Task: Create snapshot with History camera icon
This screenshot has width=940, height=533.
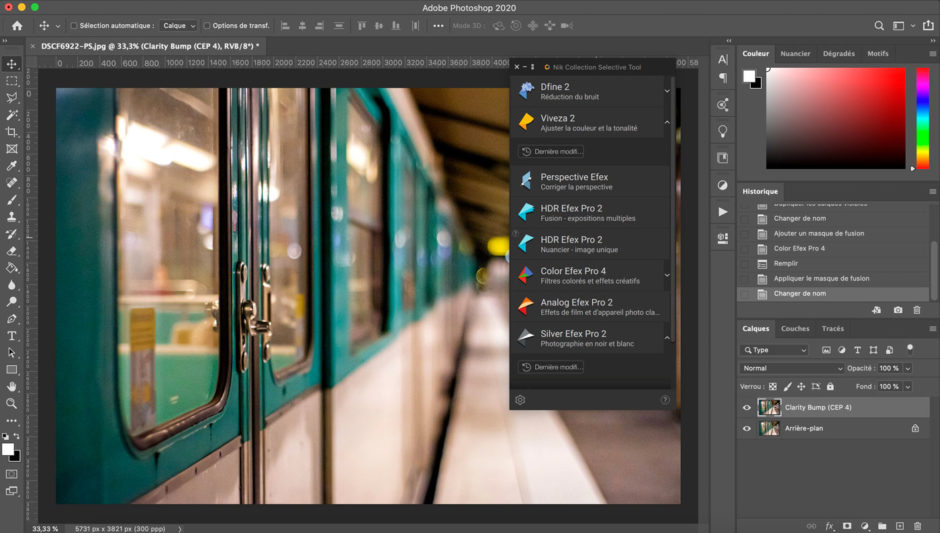Action: coord(897,310)
